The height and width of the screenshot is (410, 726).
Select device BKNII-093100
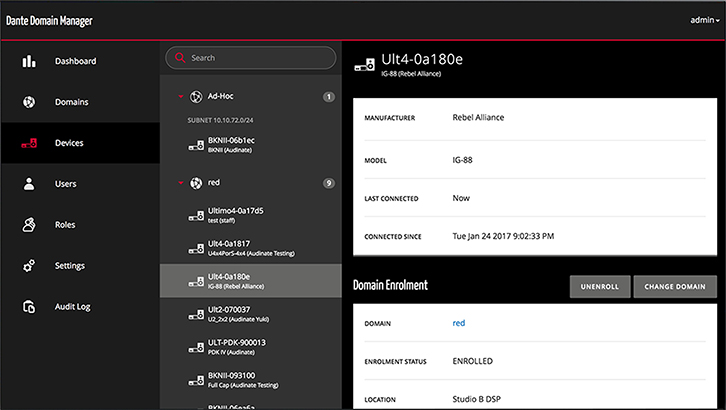coord(250,379)
